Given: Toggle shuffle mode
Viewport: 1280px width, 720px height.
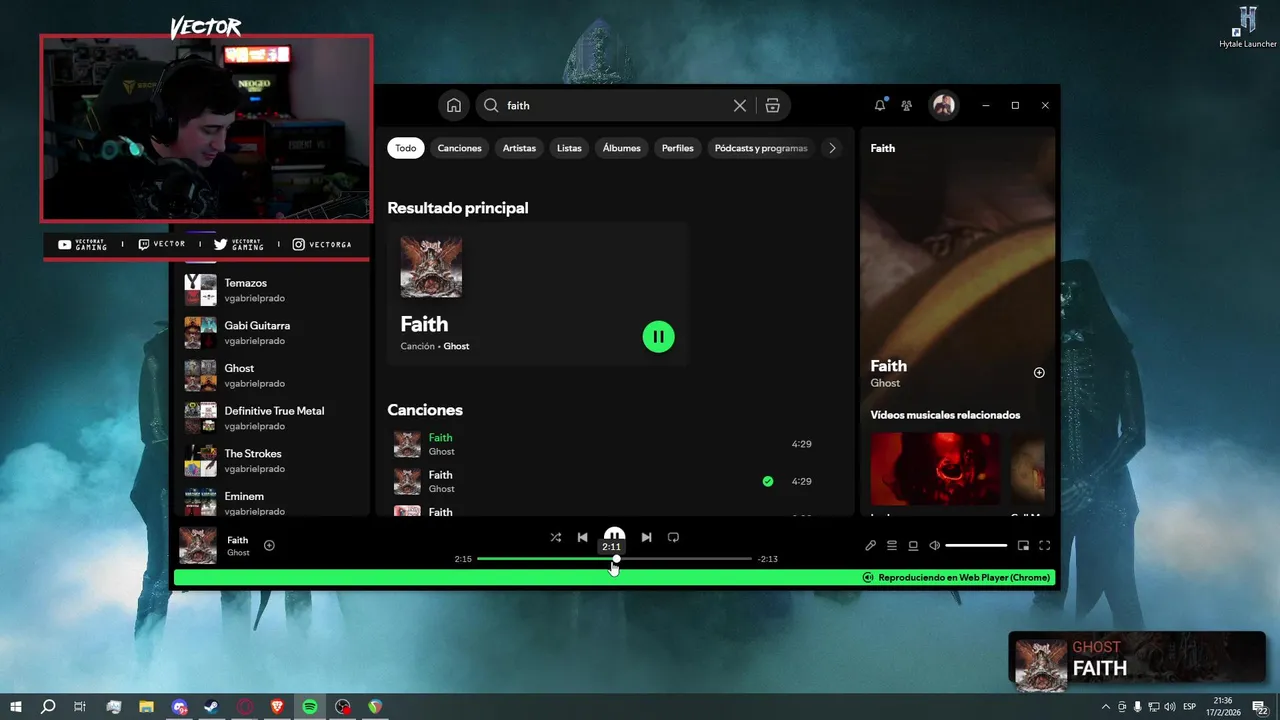Looking at the screenshot, I should click(555, 537).
